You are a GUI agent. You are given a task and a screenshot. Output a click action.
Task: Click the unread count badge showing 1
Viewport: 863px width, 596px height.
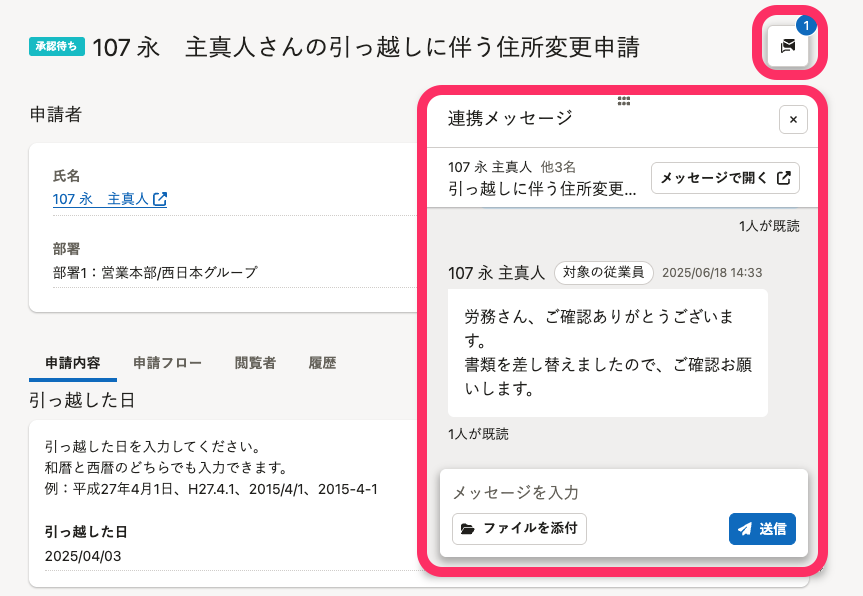click(807, 25)
